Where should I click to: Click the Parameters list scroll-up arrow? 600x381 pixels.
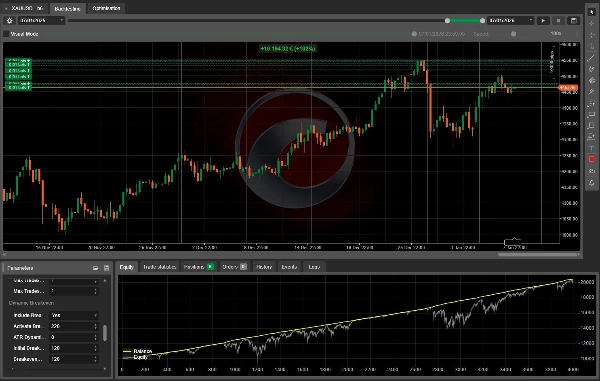105,280
